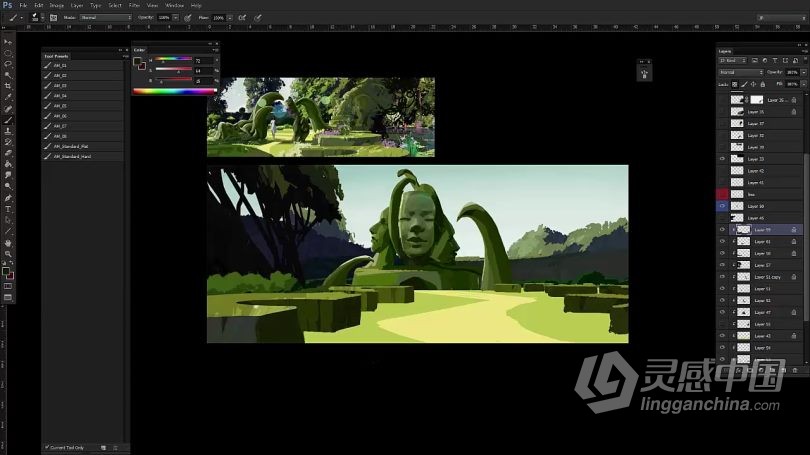
Task: Click foreground color swatch in Color panel
Action: 137,62
